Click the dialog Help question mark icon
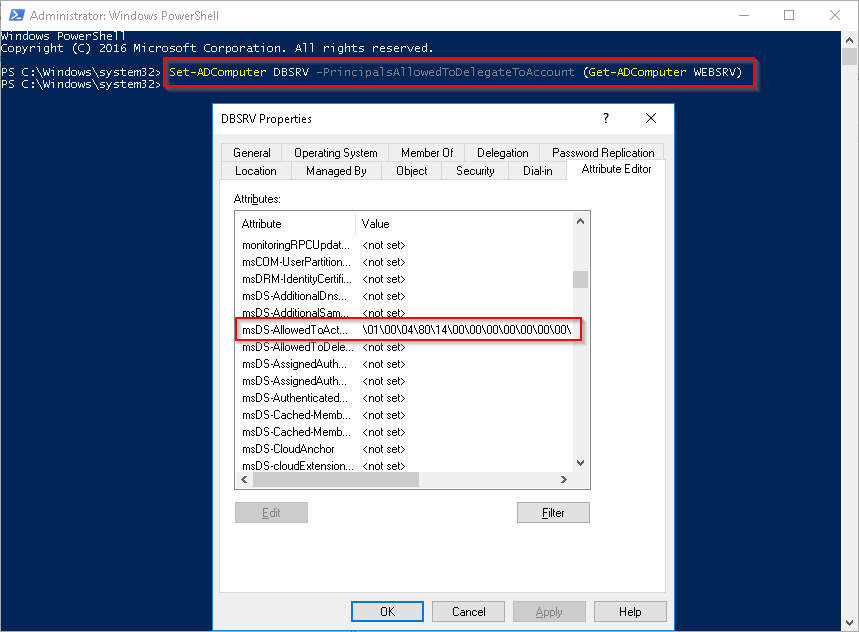This screenshot has height=632, width=859. (606, 118)
